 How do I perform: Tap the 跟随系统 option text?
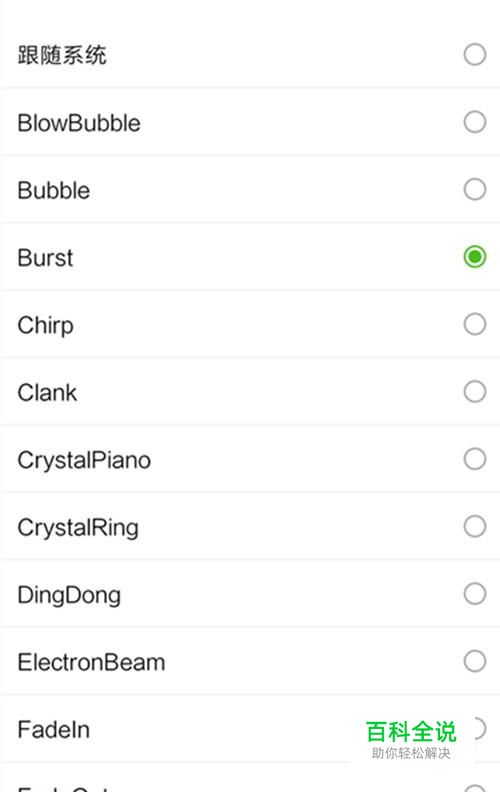click(62, 55)
